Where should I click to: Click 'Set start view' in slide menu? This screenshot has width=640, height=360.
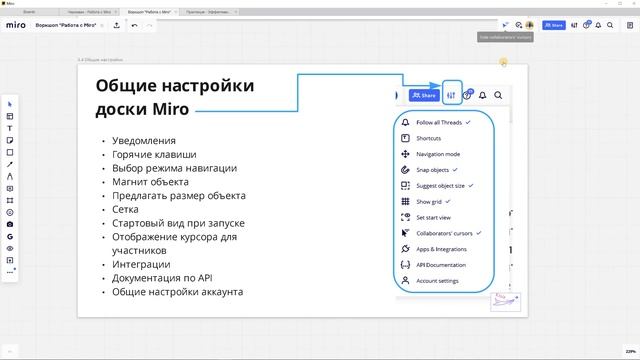click(x=433, y=218)
